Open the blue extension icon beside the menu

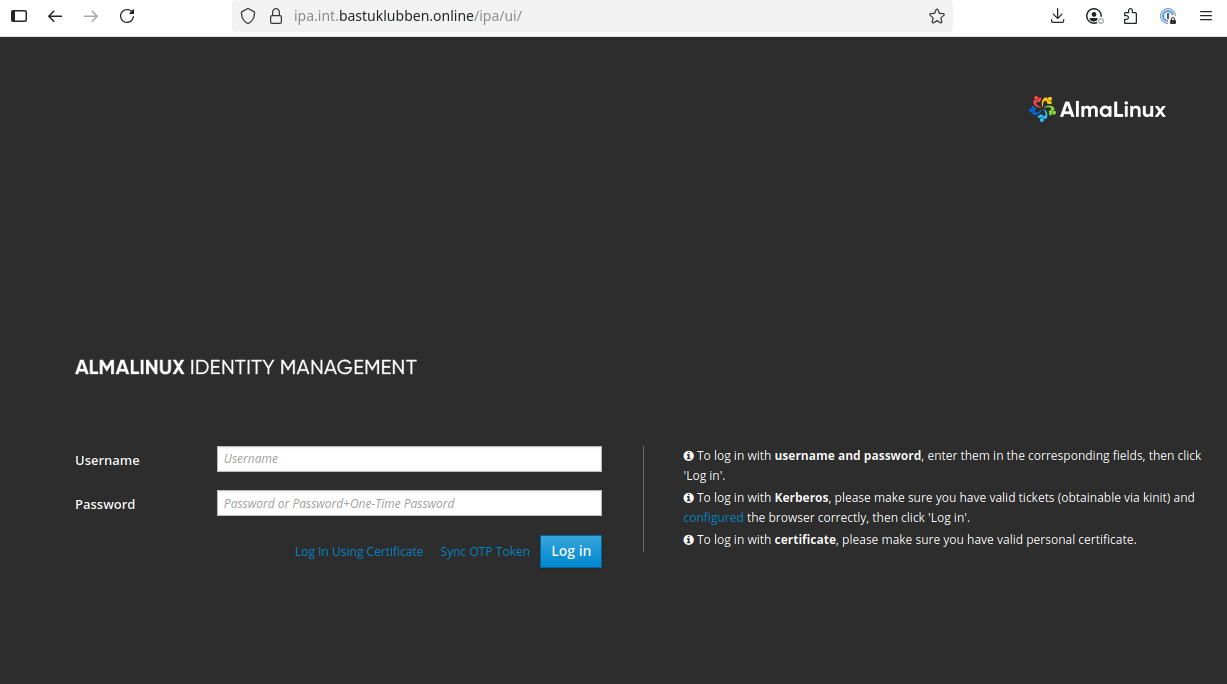tap(1168, 16)
